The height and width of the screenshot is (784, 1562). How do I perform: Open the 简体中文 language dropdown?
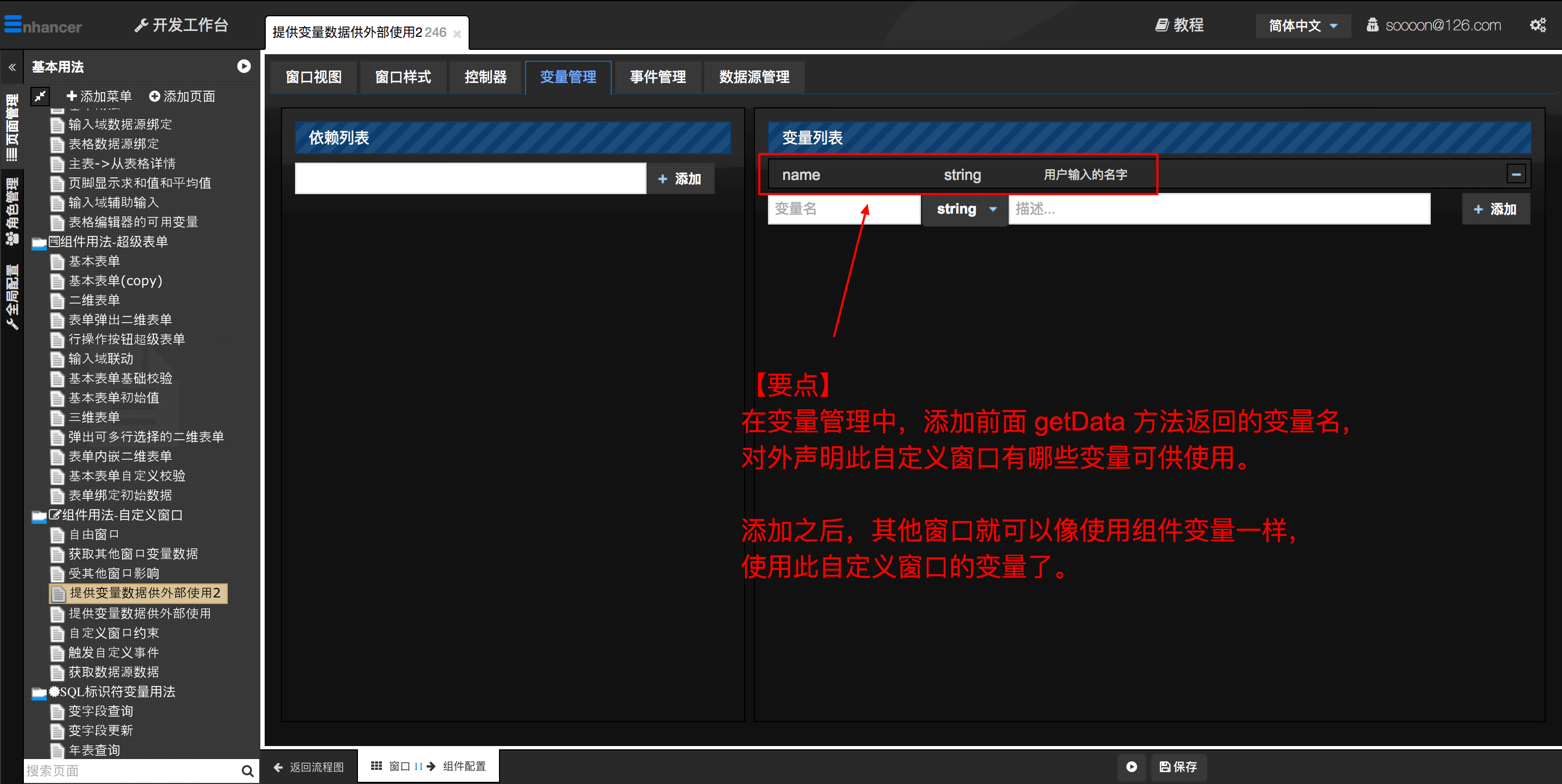[1302, 25]
